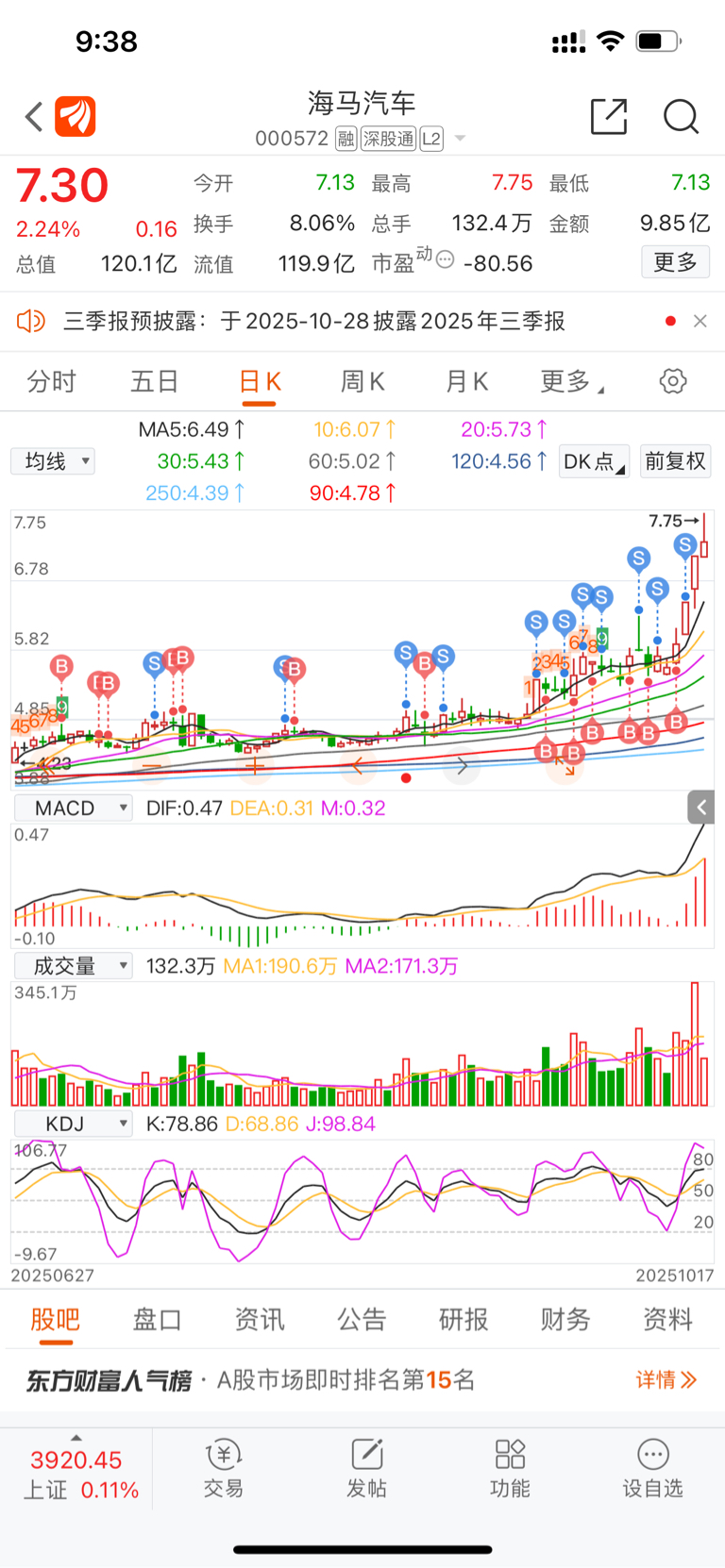Viewport: 725px width, 1568px height.
Task: Tap the 融 margin trading badge
Action: coord(346,139)
